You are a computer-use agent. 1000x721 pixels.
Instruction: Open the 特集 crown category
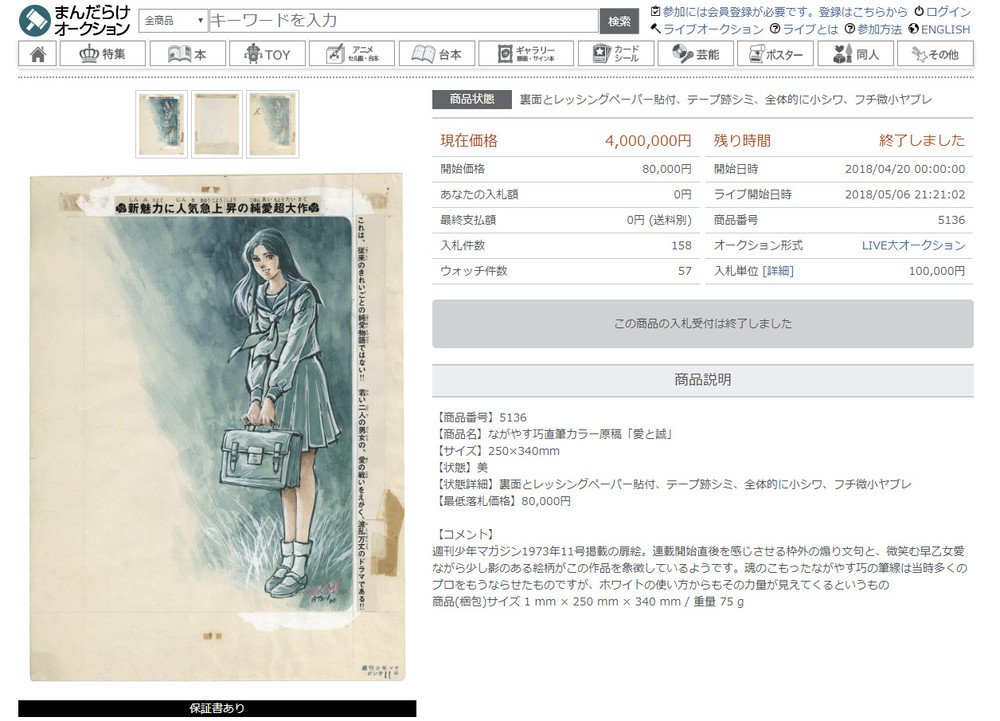tap(103, 54)
